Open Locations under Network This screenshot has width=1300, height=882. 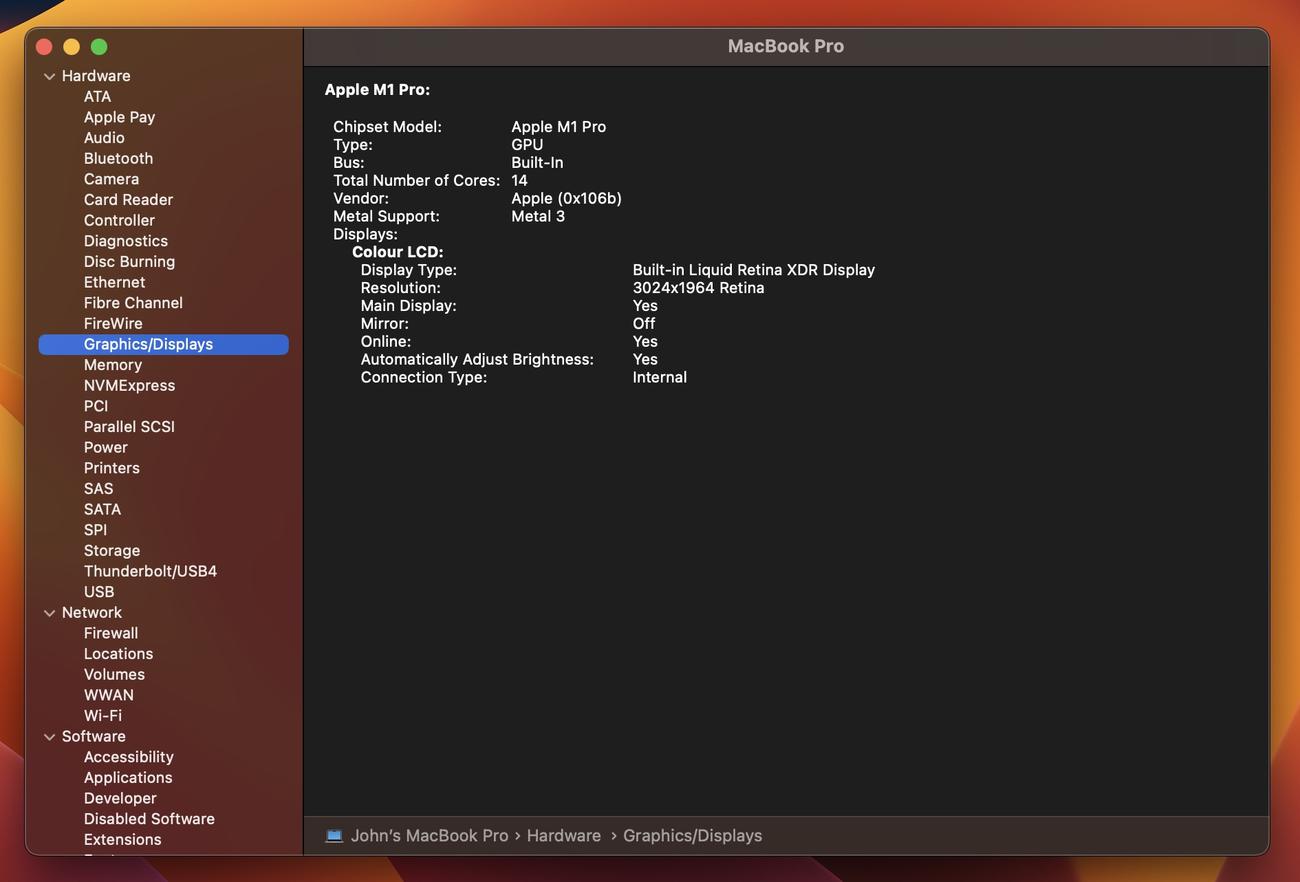coord(118,654)
